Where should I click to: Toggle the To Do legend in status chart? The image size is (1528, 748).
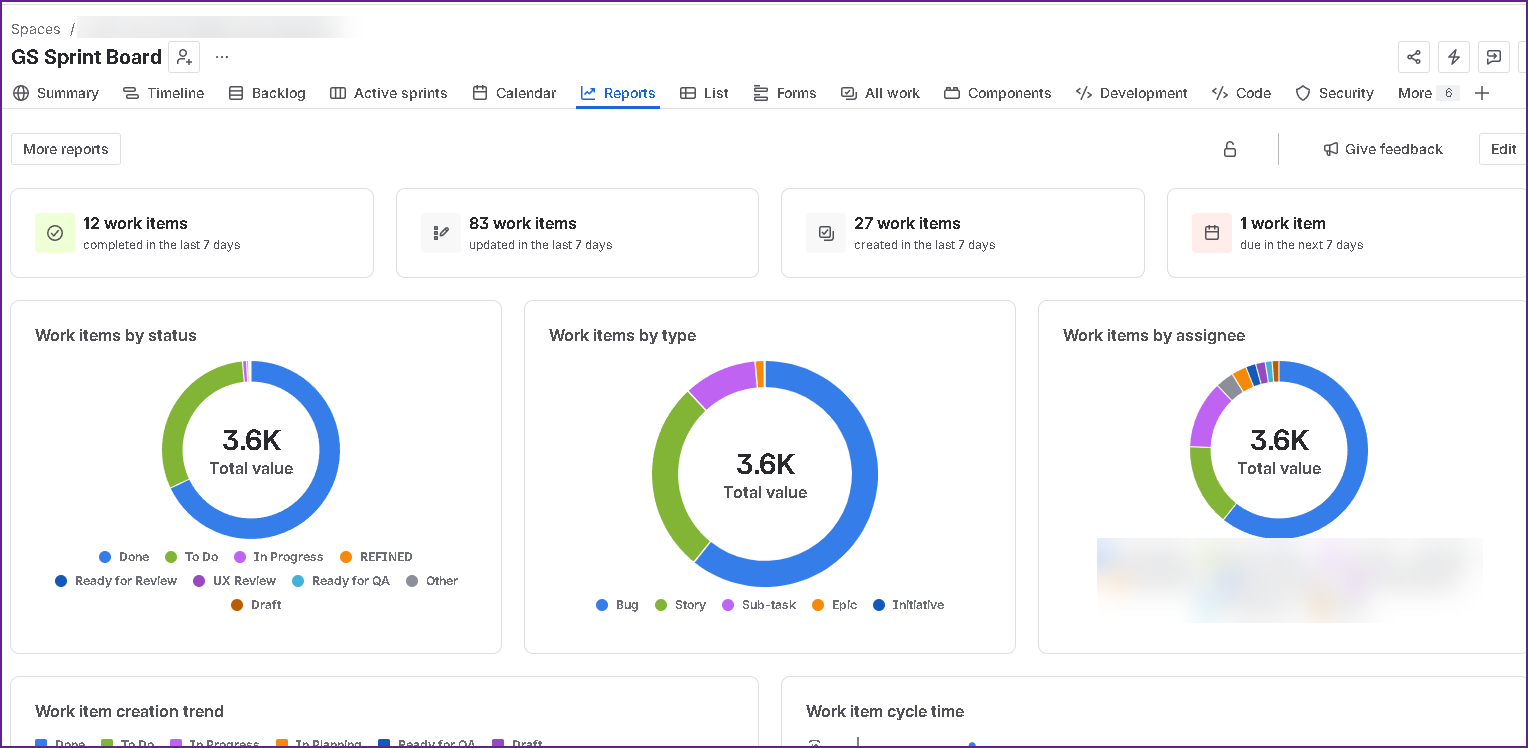coord(192,557)
